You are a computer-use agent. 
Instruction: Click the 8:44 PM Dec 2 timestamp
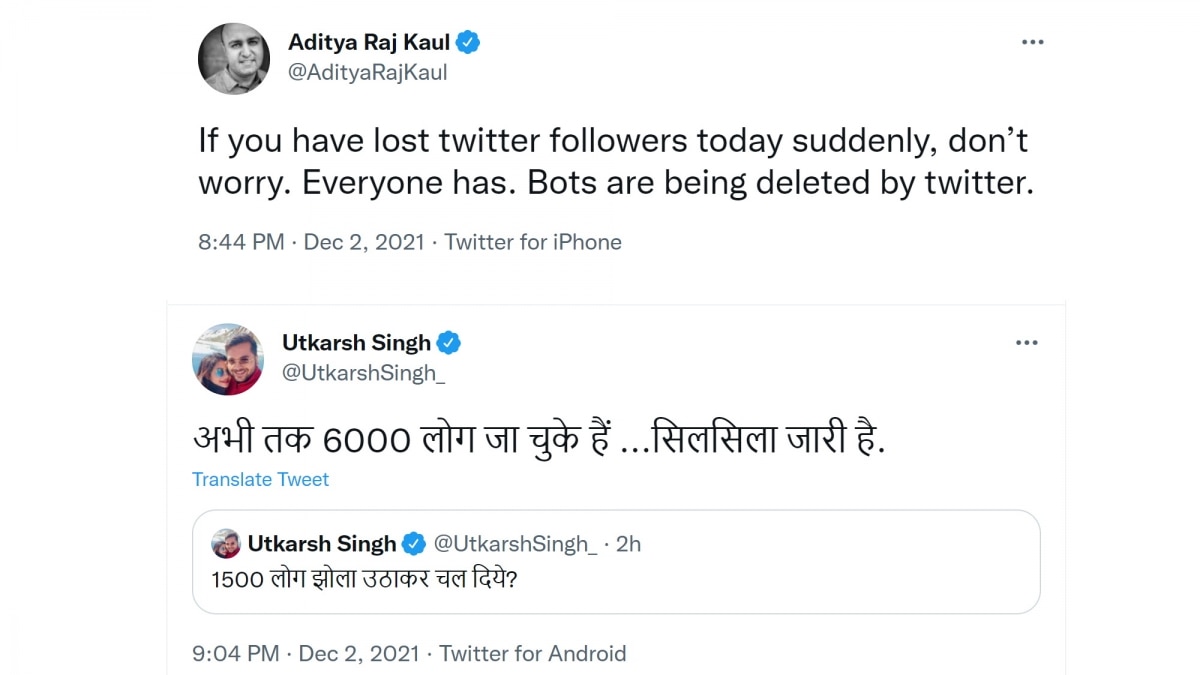pyautogui.click(x=310, y=242)
